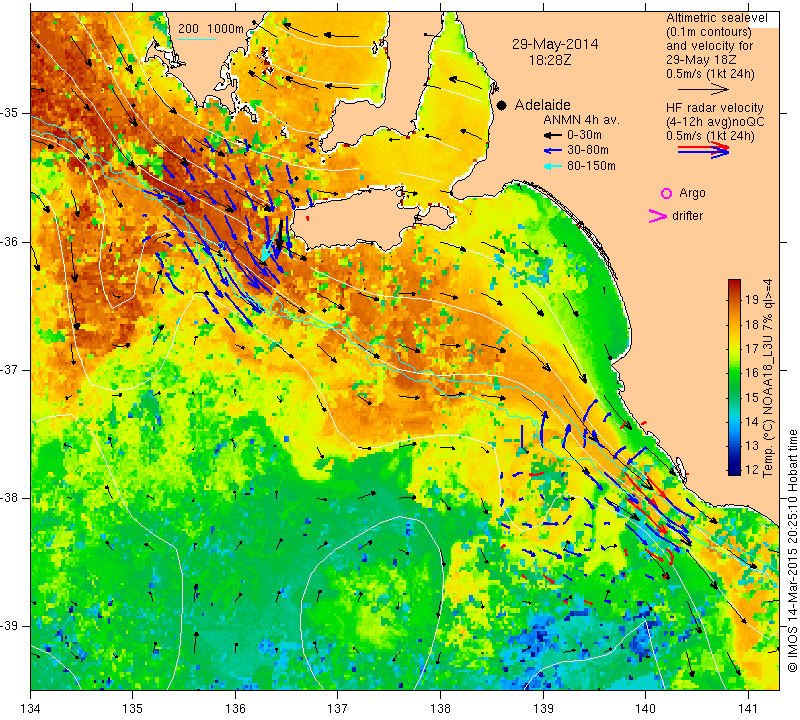Click the longitude axis label 140

tap(645, 709)
